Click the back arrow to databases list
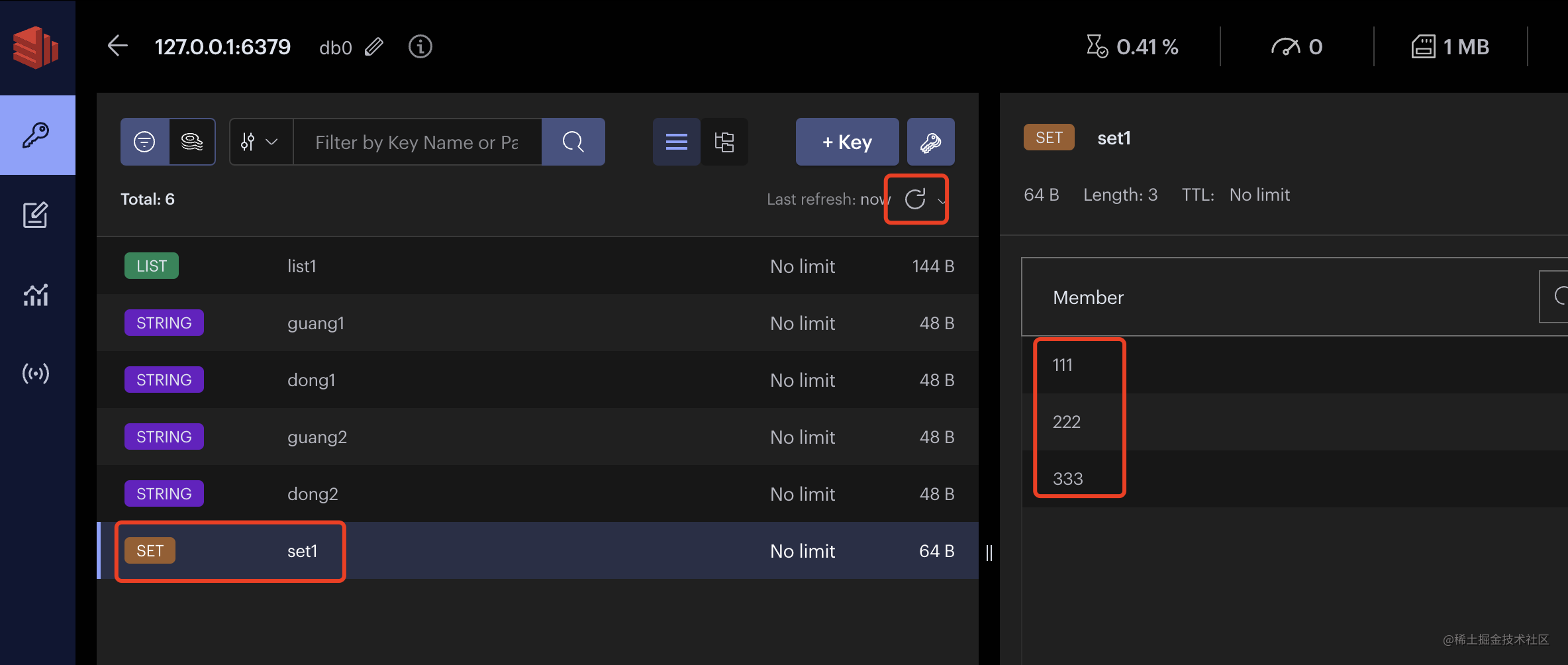 click(x=118, y=46)
